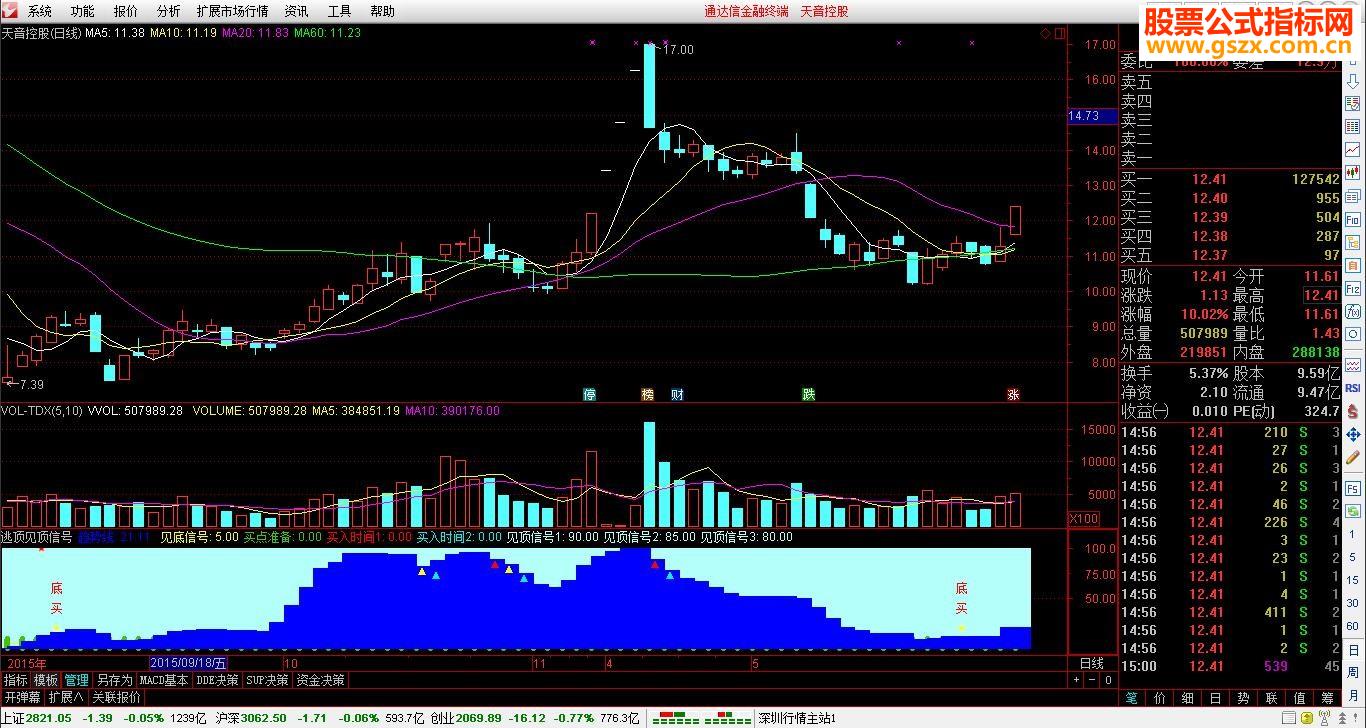Open the intraday line chart icon
Screen dimensions: 1366x728
click(1353, 149)
